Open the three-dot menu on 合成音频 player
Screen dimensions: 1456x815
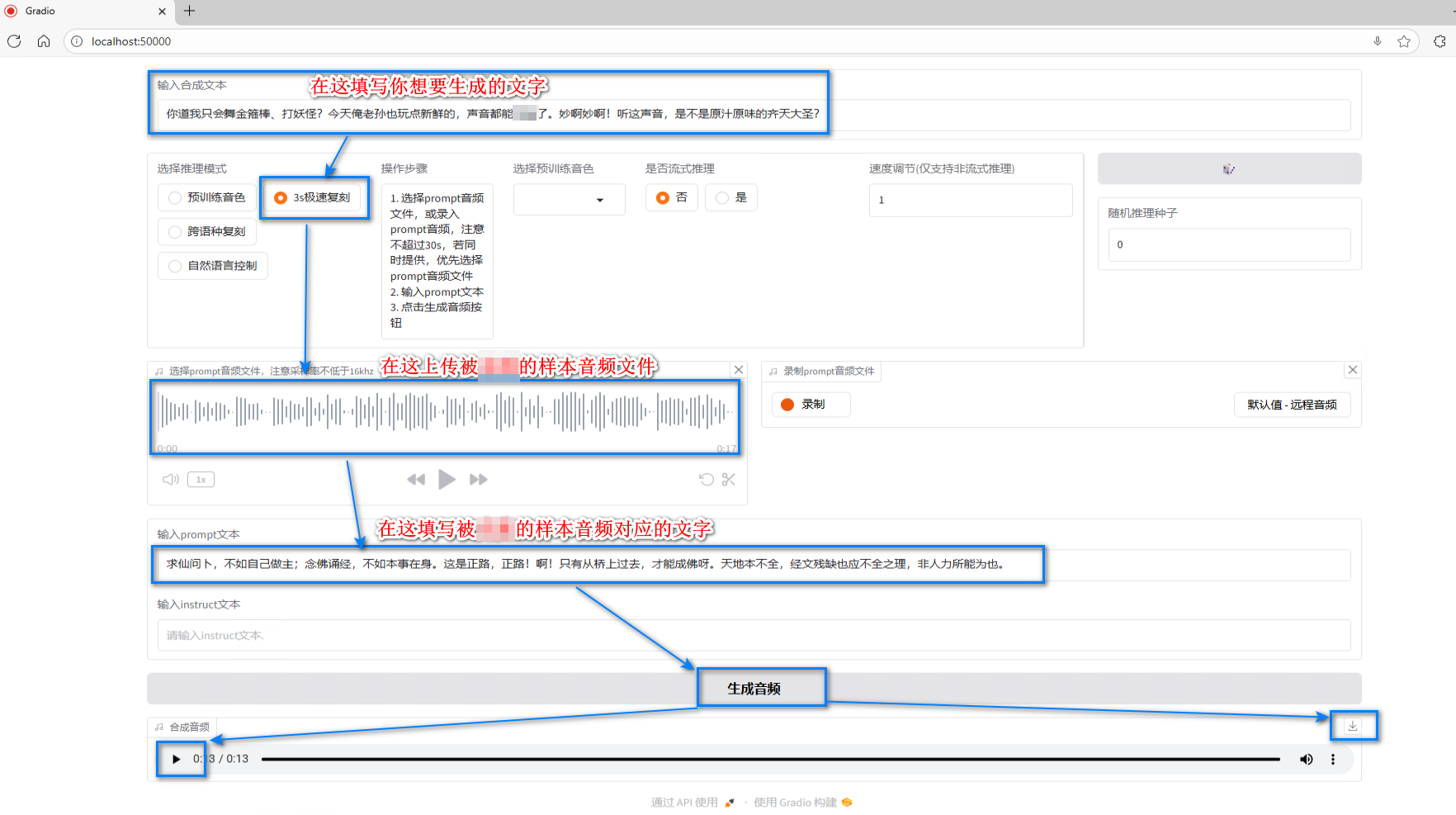(x=1334, y=759)
